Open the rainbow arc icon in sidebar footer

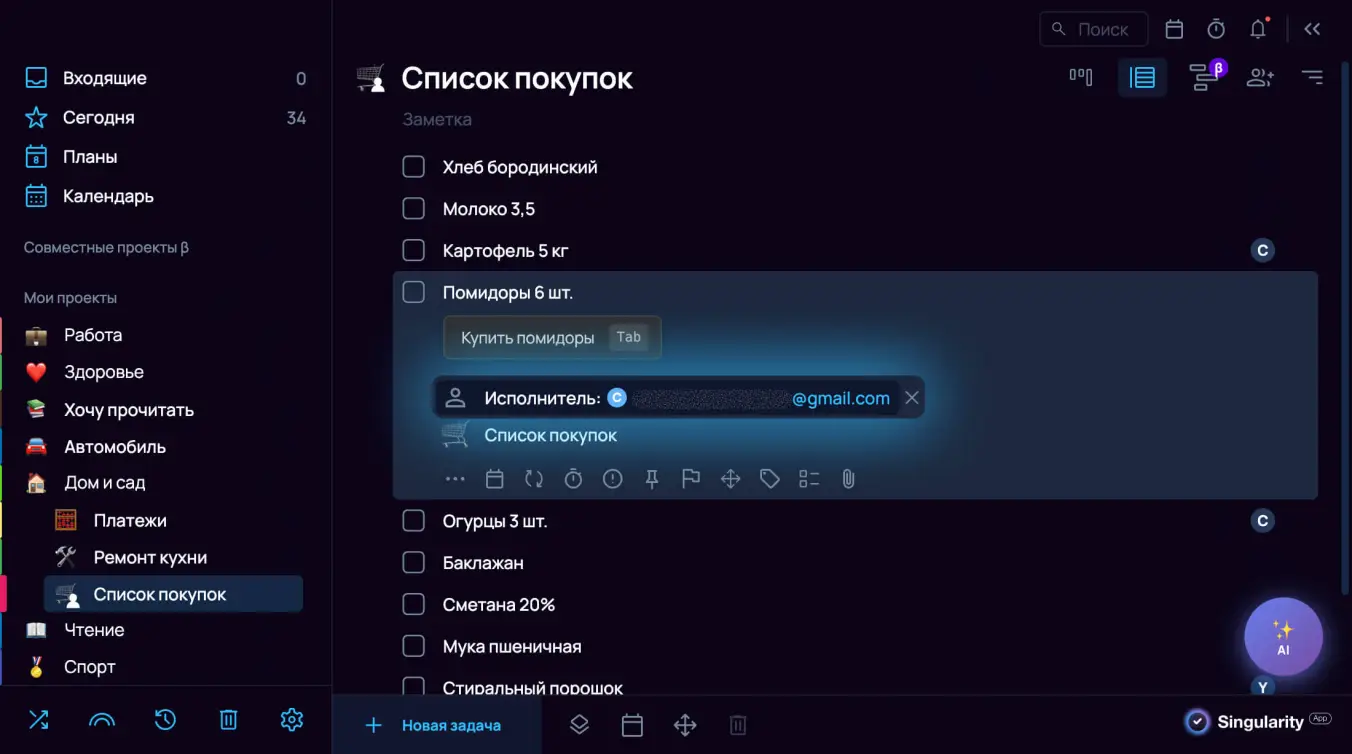102,719
